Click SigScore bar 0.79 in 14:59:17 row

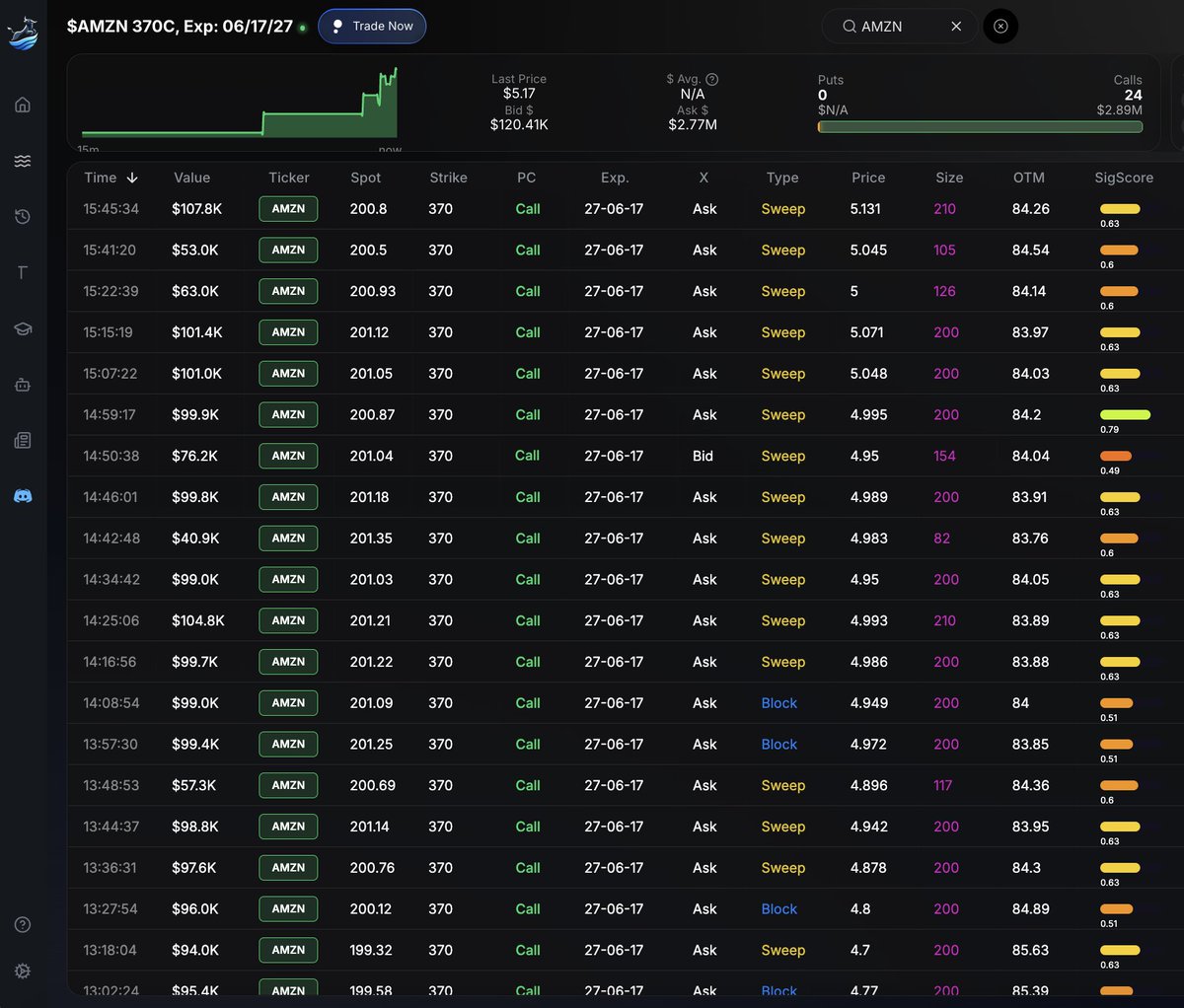pyautogui.click(x=1125, y=415)
